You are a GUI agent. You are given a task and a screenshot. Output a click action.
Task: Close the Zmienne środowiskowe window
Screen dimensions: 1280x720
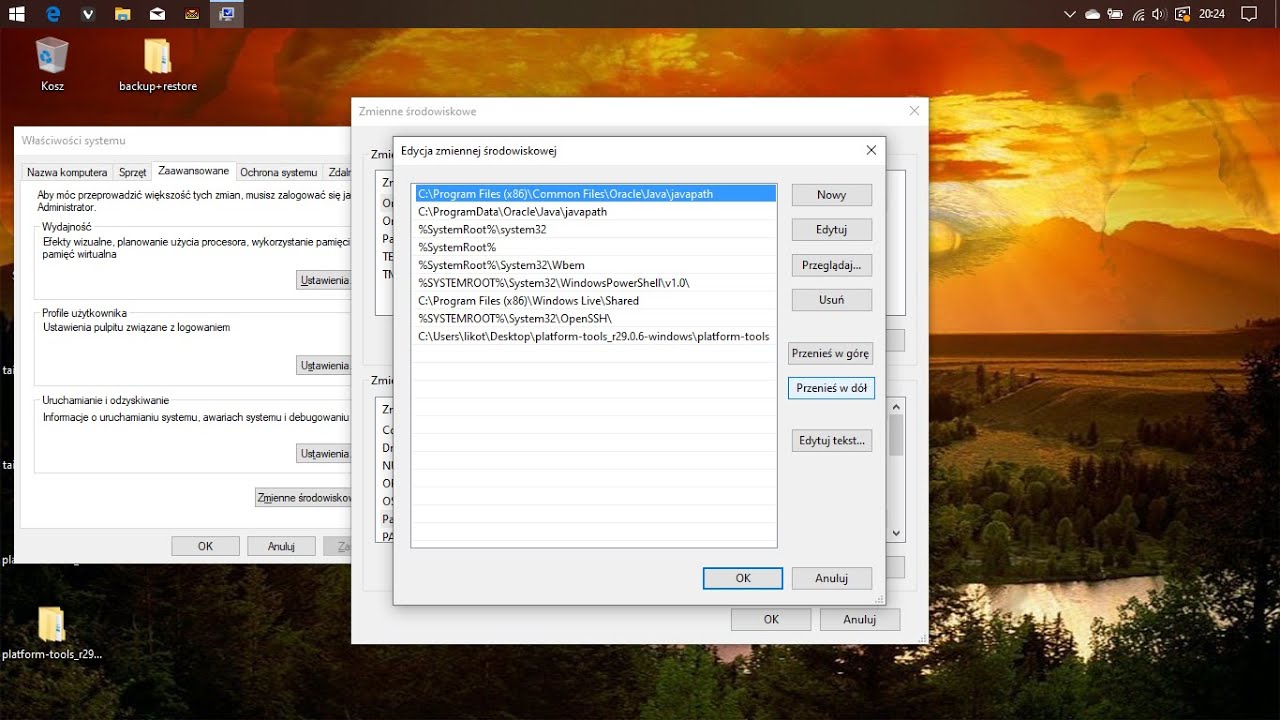(913, 112)
